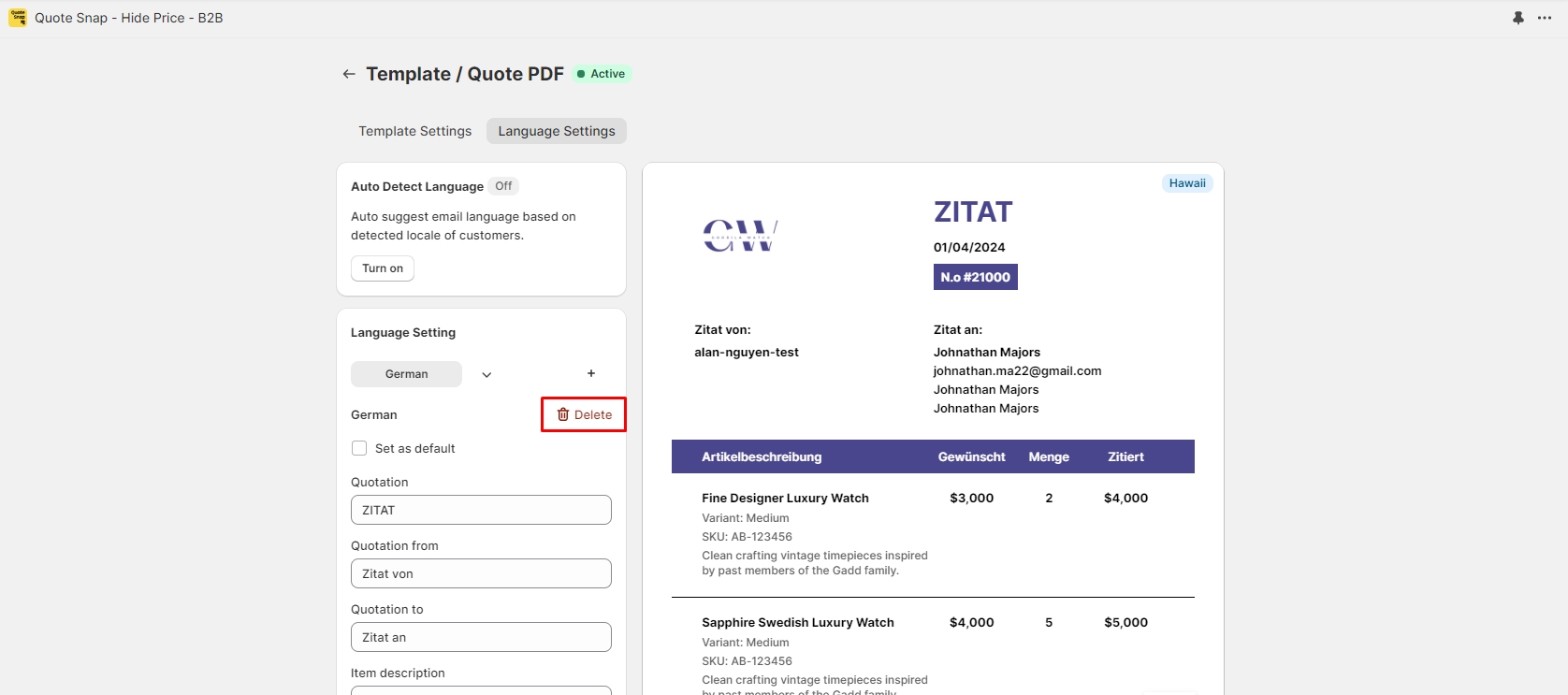The height and width of the screenshot is (695, 1568).
Task: Click the CW logo in quote preview
Action: point(740,236)
